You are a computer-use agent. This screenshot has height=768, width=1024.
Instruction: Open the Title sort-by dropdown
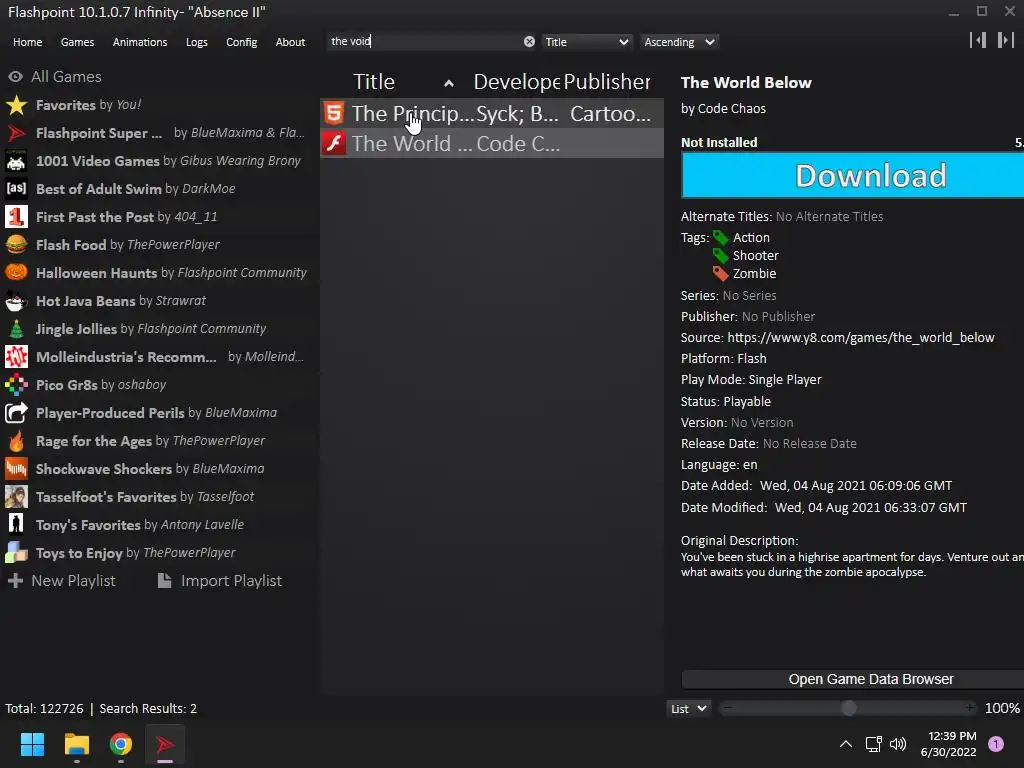pyautogui.click(x=586, y=42)
